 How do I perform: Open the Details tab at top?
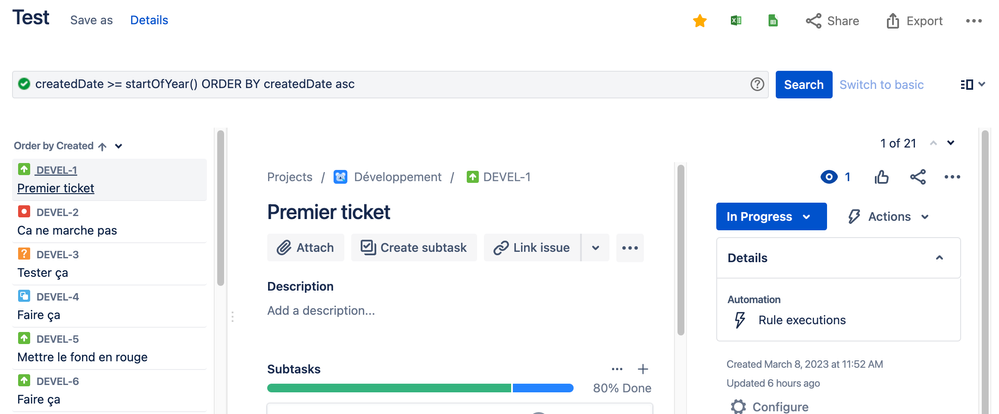click(149, 20)
